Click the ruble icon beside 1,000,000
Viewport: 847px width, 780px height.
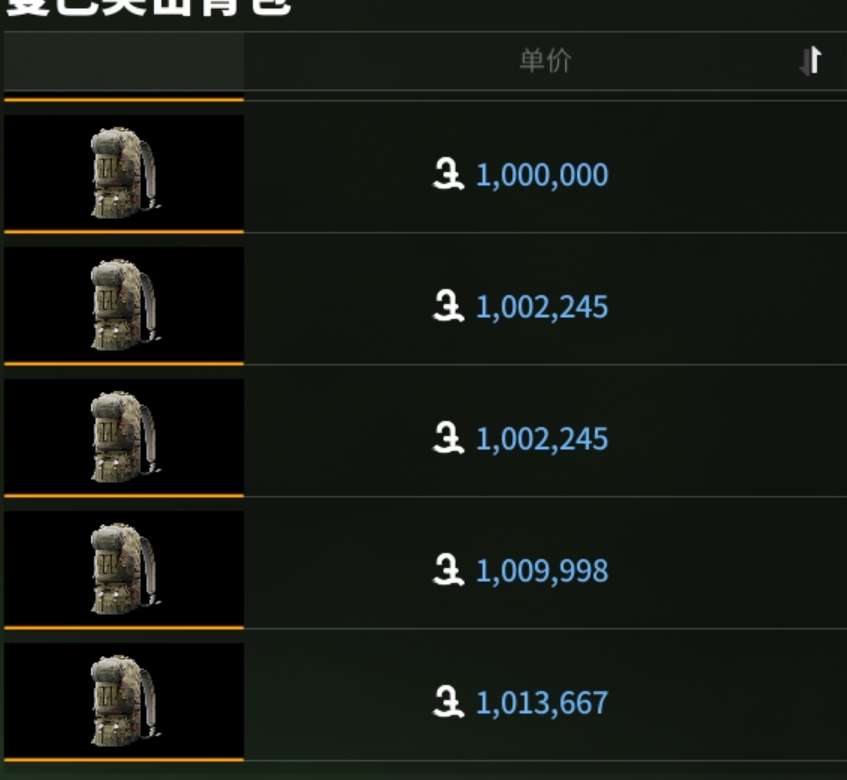[x=448, y=174]
